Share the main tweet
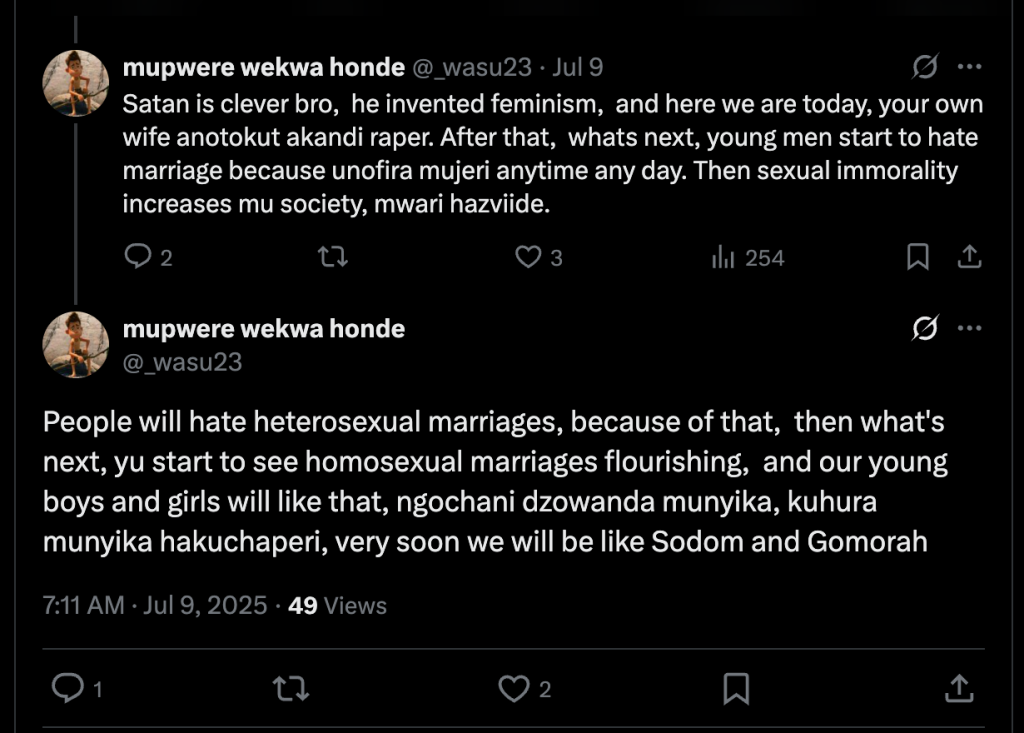 point(958,687)
